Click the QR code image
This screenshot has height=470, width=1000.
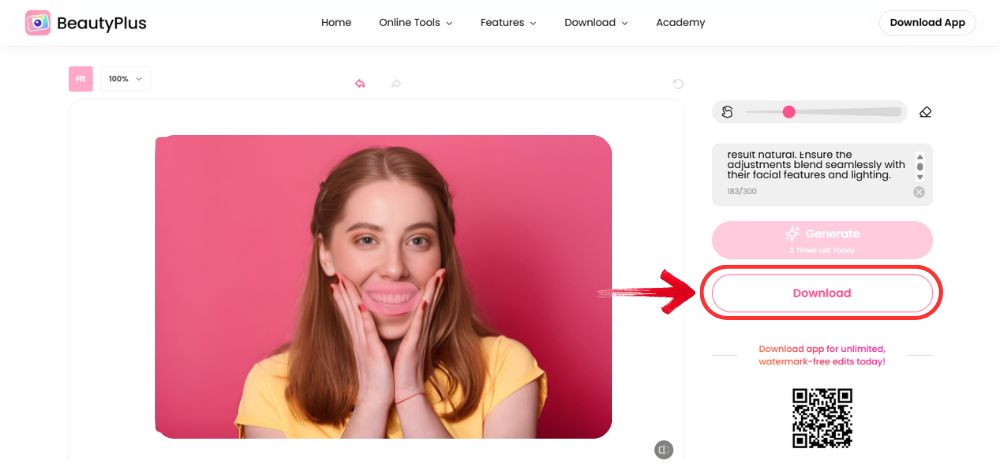[x=822, y=418]
